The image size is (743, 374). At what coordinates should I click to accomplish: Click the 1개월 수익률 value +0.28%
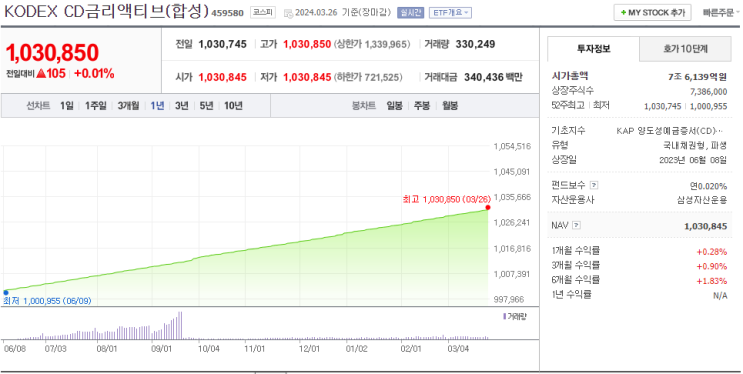[711, 252]
